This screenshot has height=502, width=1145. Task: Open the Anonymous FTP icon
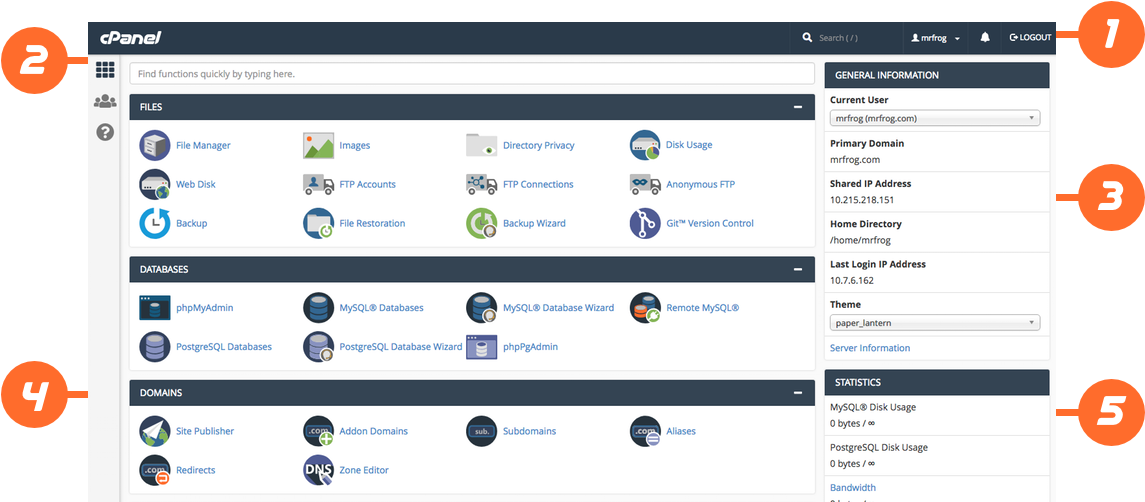(x=645, y=184)
